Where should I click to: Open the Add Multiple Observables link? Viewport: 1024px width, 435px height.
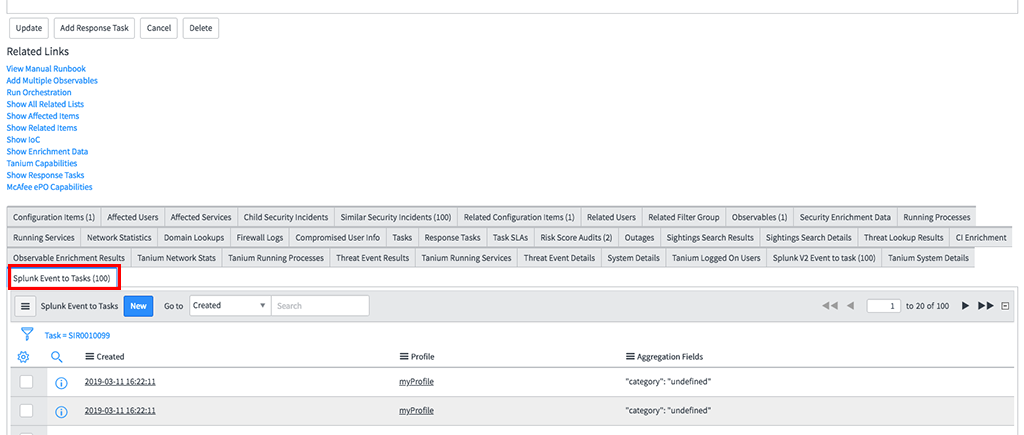pyautogui.click(x=52, y=80)
